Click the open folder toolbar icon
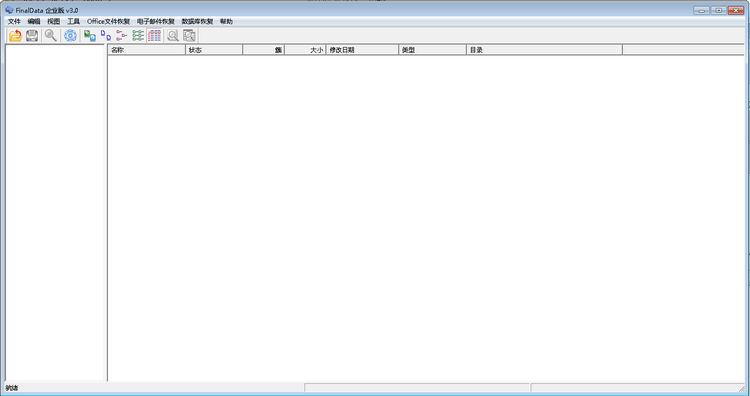 click(x=15, y=35)
